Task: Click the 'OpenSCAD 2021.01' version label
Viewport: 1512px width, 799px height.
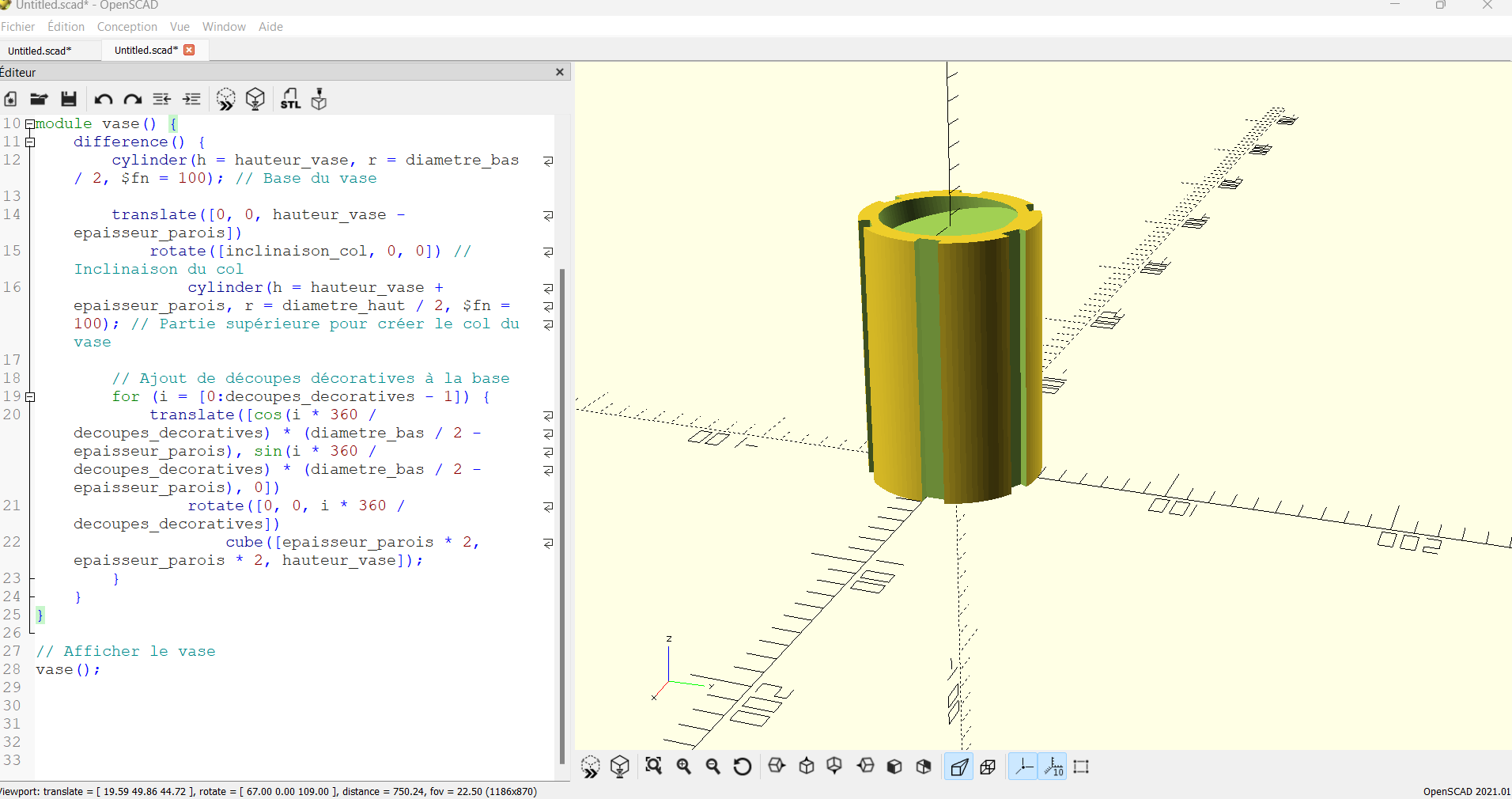Action: point(1467,791)
